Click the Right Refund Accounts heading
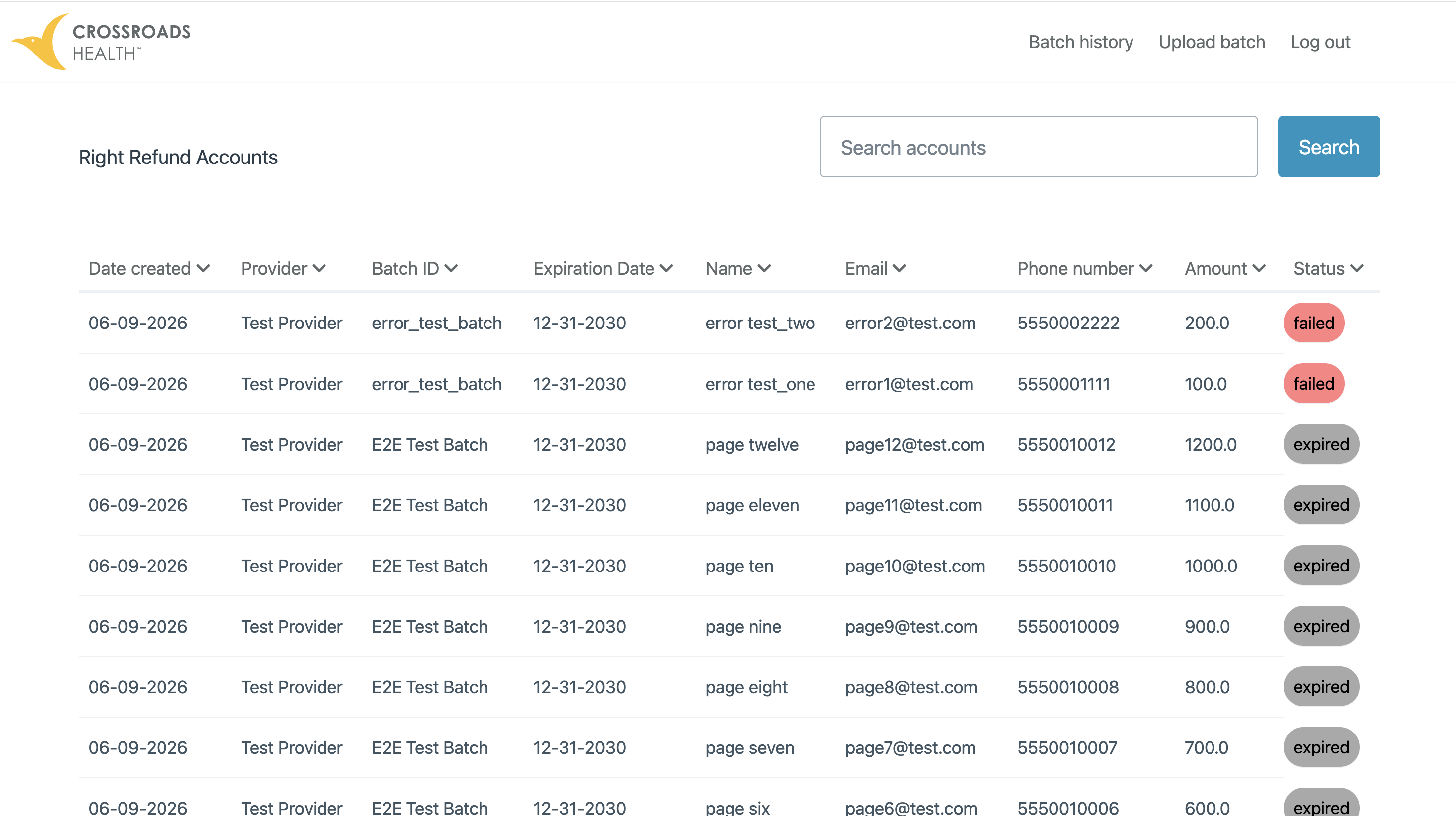The width and height of the screenshot is (1456, 816). point(178,157)
